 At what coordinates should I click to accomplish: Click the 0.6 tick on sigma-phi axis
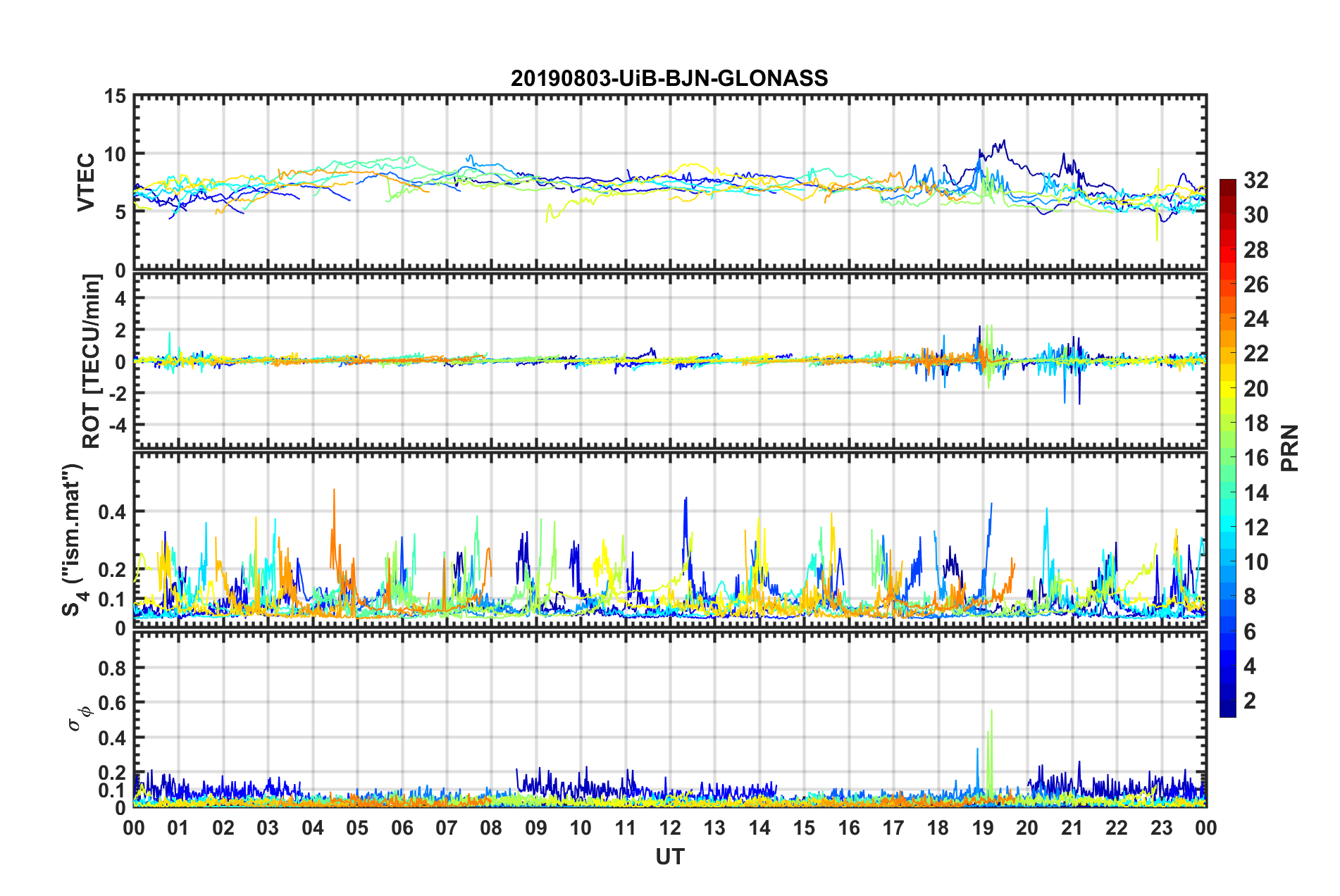click(x=112, y=703)
